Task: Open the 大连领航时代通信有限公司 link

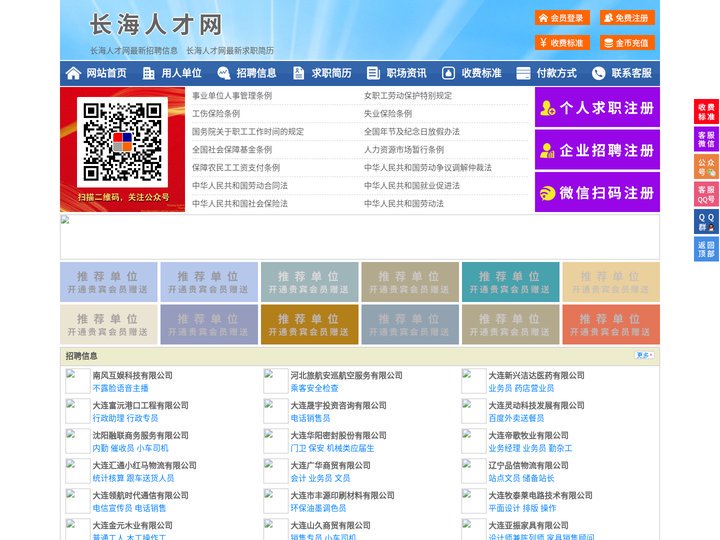Action: [x=141, y=495]
